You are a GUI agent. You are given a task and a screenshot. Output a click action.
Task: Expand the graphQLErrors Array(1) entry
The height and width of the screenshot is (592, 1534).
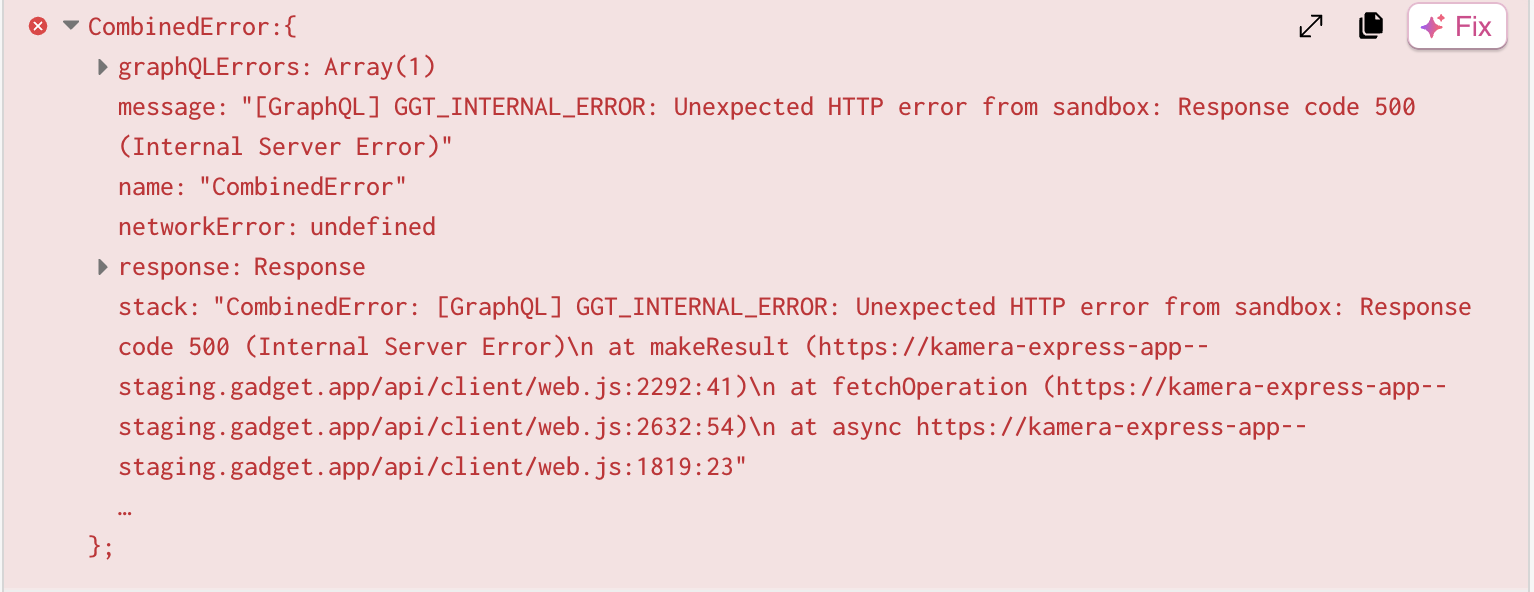pos(103,66)
